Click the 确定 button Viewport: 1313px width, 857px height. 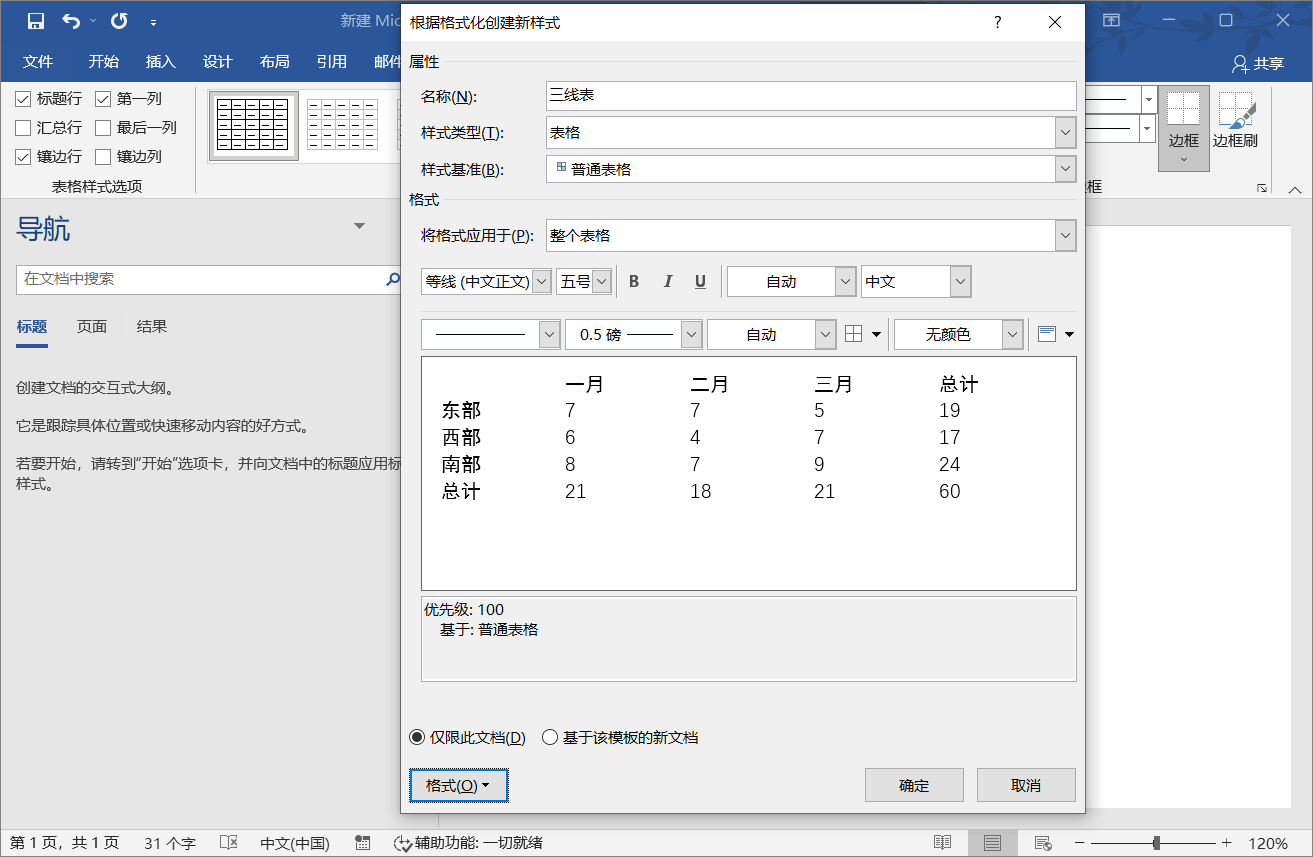point(914,785)
